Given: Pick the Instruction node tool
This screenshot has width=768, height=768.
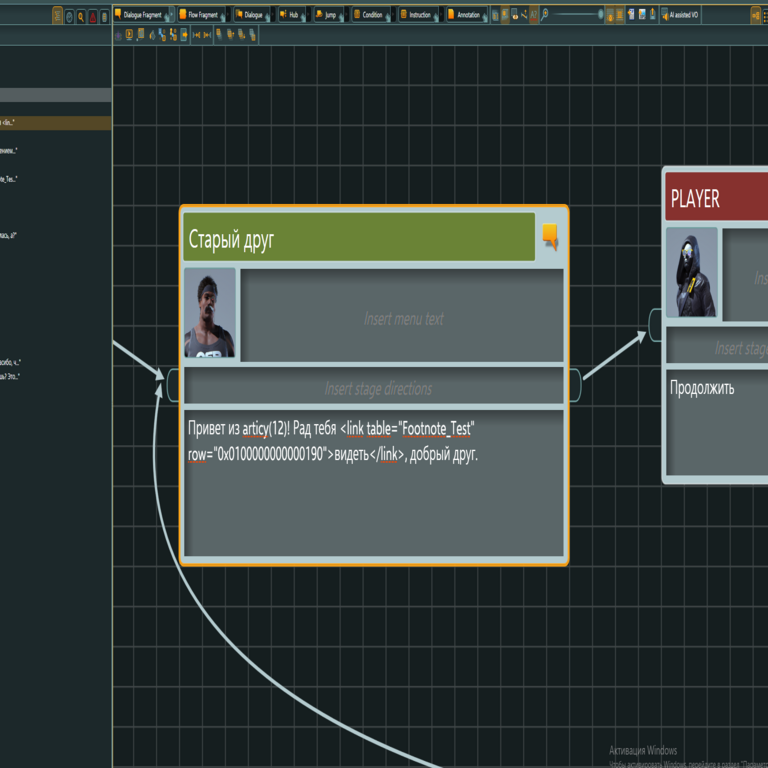Looking at the screenshot, I should click(x=416, y=15).
